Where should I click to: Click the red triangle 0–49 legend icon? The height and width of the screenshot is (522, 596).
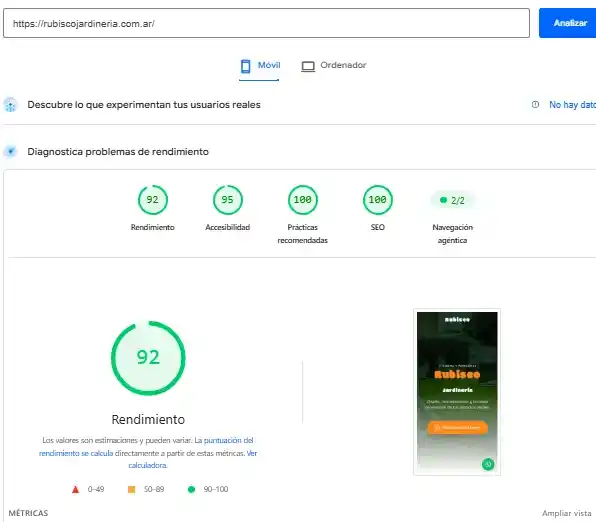[x=75, y=490]
